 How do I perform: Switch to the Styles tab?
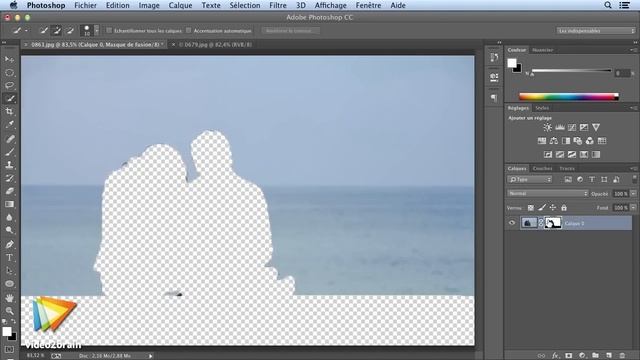point(542,108)
